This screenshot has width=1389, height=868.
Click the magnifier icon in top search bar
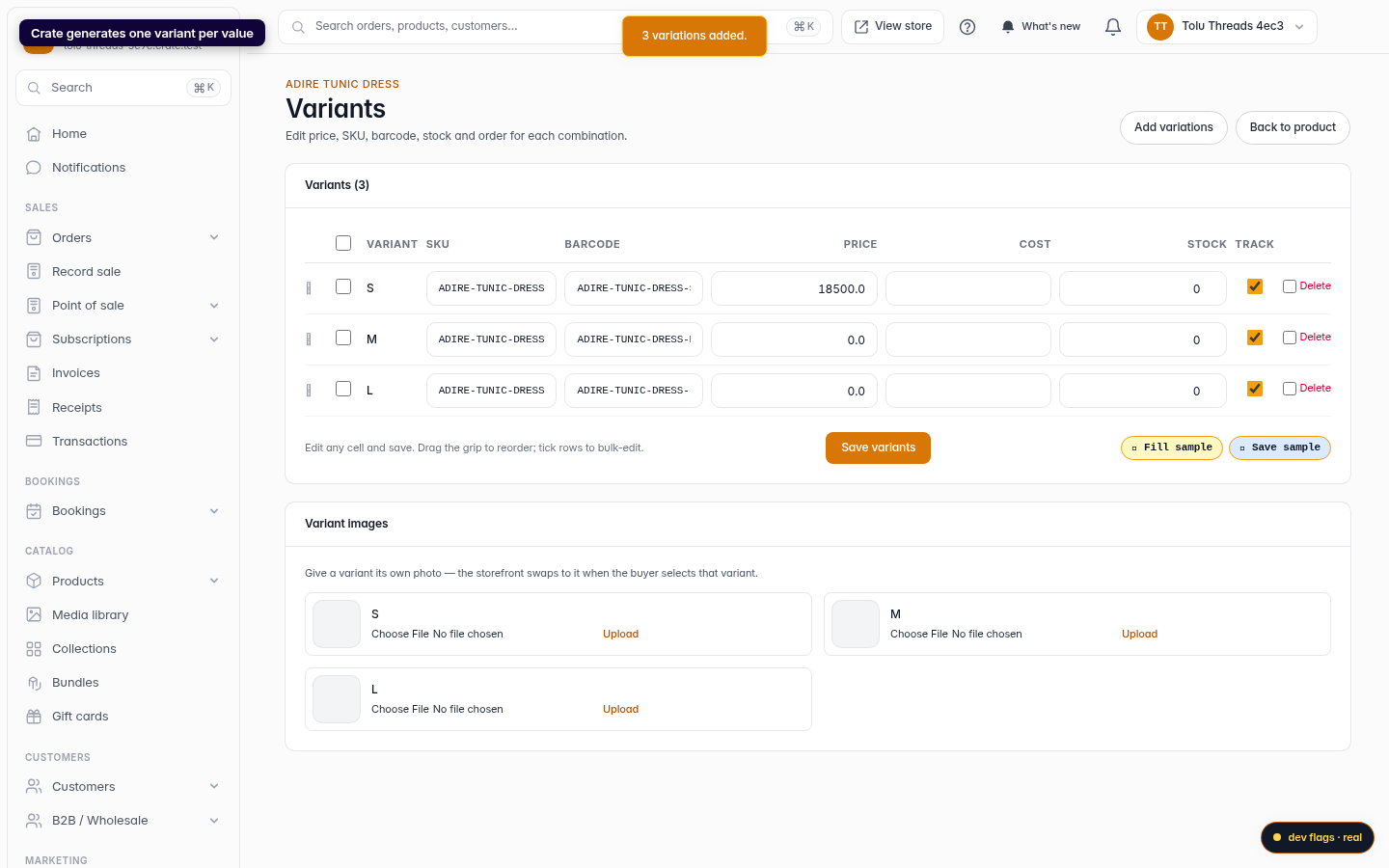tap(298, 27)
